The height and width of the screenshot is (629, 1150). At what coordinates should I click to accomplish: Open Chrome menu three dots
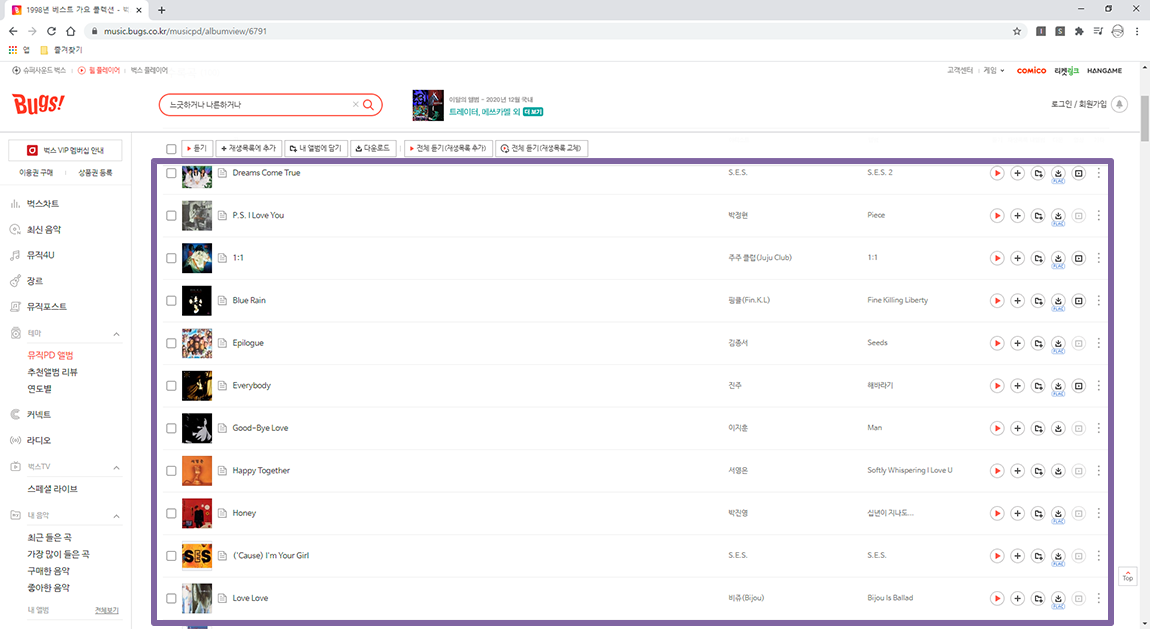coord(1137,32)
